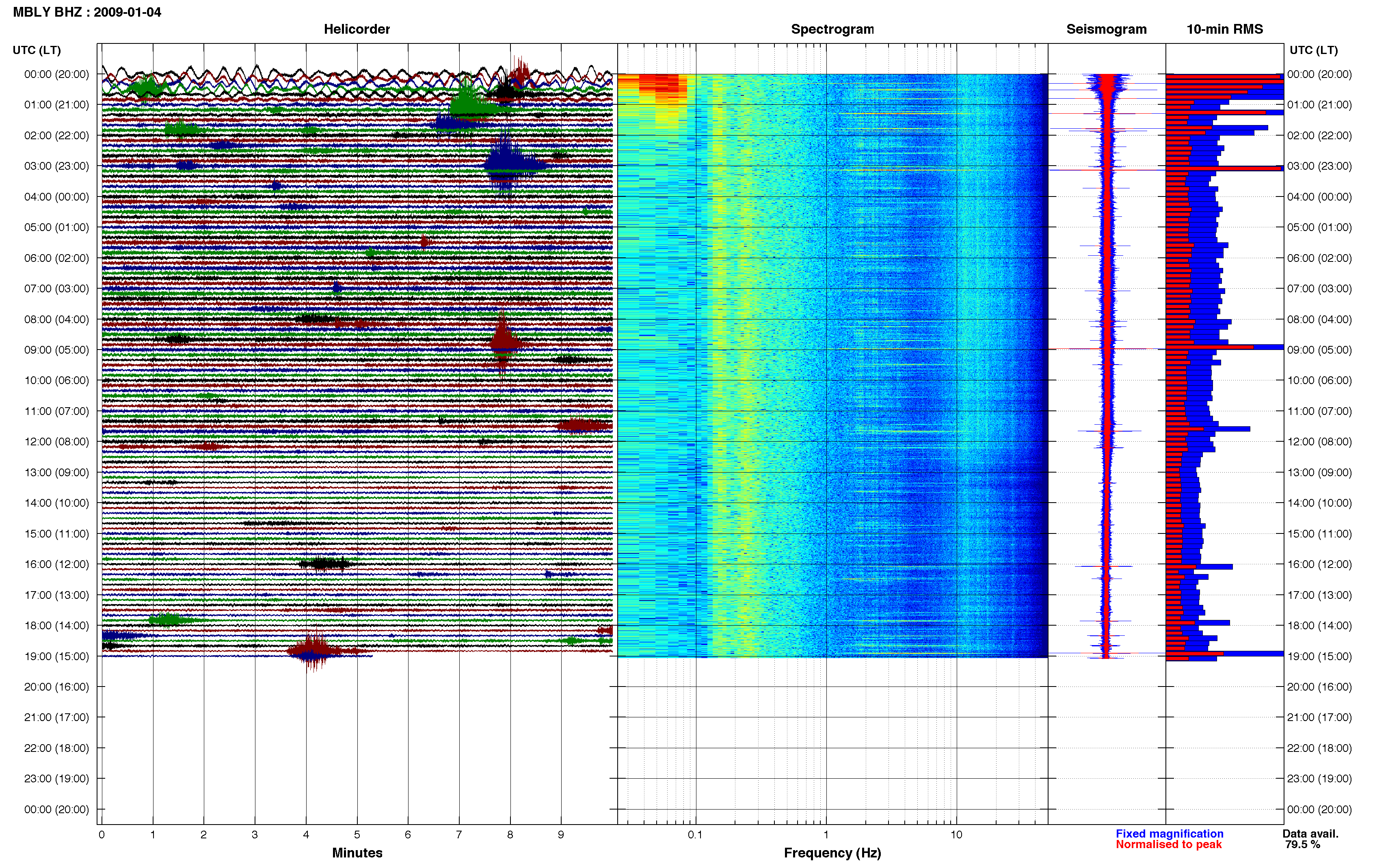Click the 'MBLY BHZ : 2009-01-04' plot title
Viewport: 1388px width, 868px height.
pos(86,12)
